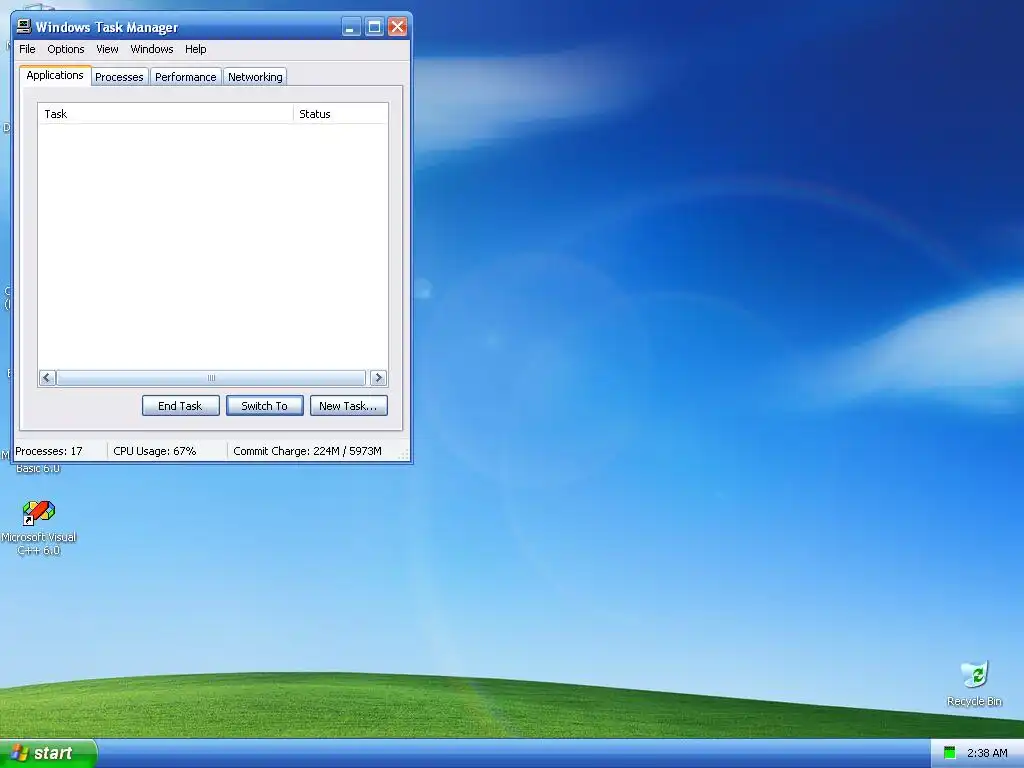Maximize the Task Manager window
Viewport: 1024px width, 768px height.
point(374,27)
